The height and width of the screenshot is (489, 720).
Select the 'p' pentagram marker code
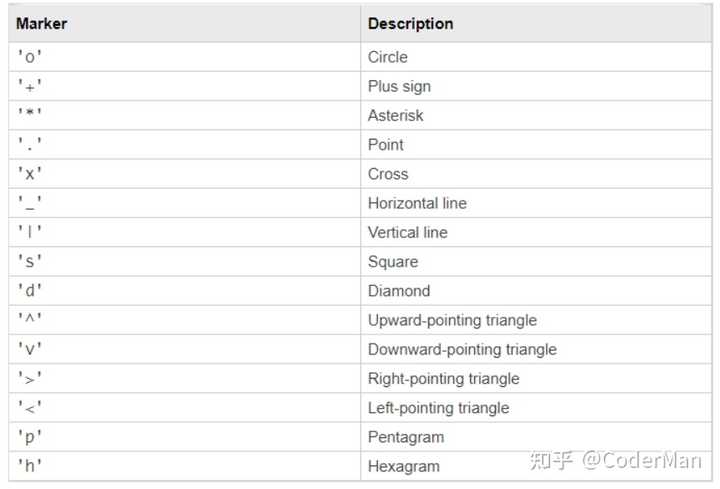[x=29, y=437]
